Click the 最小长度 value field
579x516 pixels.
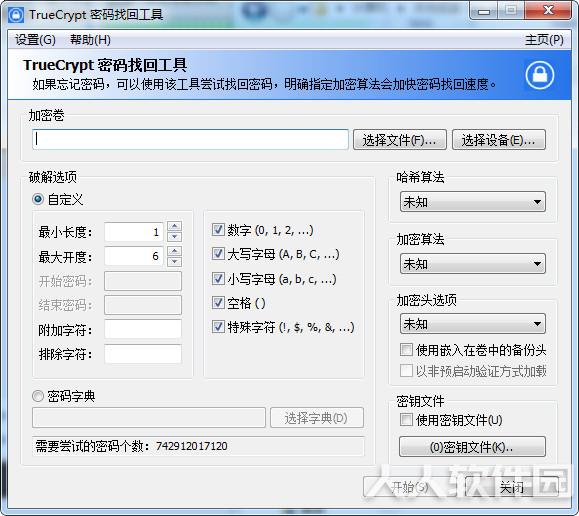pos(134,232)
